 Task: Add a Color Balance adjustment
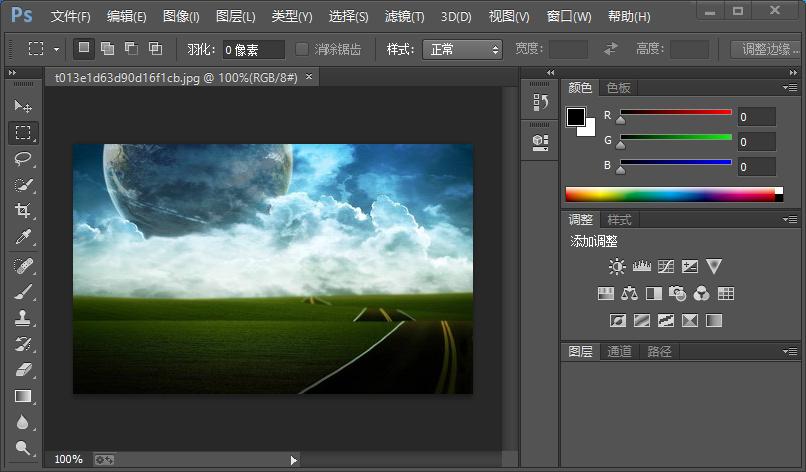pos(629,294)
